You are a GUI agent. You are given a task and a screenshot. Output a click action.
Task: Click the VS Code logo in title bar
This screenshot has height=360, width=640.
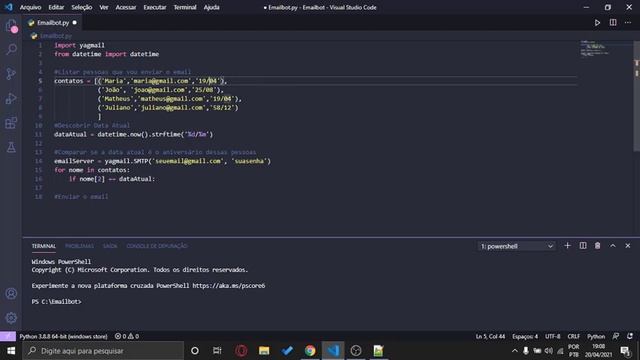coord(9,7)
